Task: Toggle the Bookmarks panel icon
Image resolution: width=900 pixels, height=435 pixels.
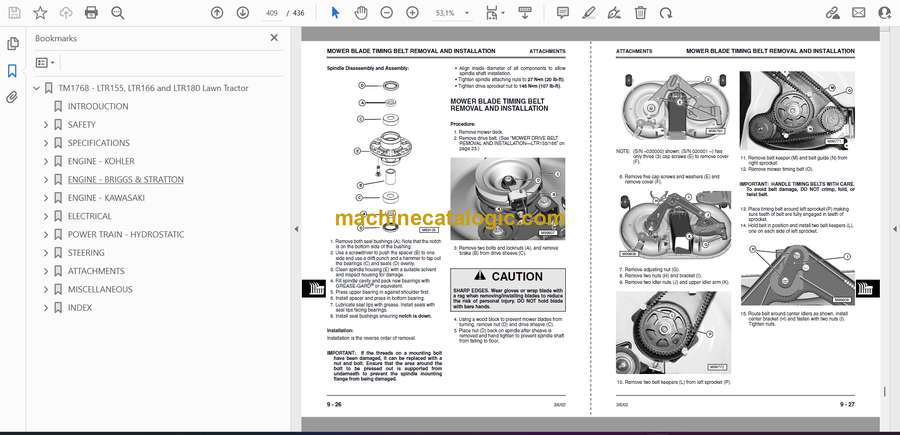Action: coord(12,71)
